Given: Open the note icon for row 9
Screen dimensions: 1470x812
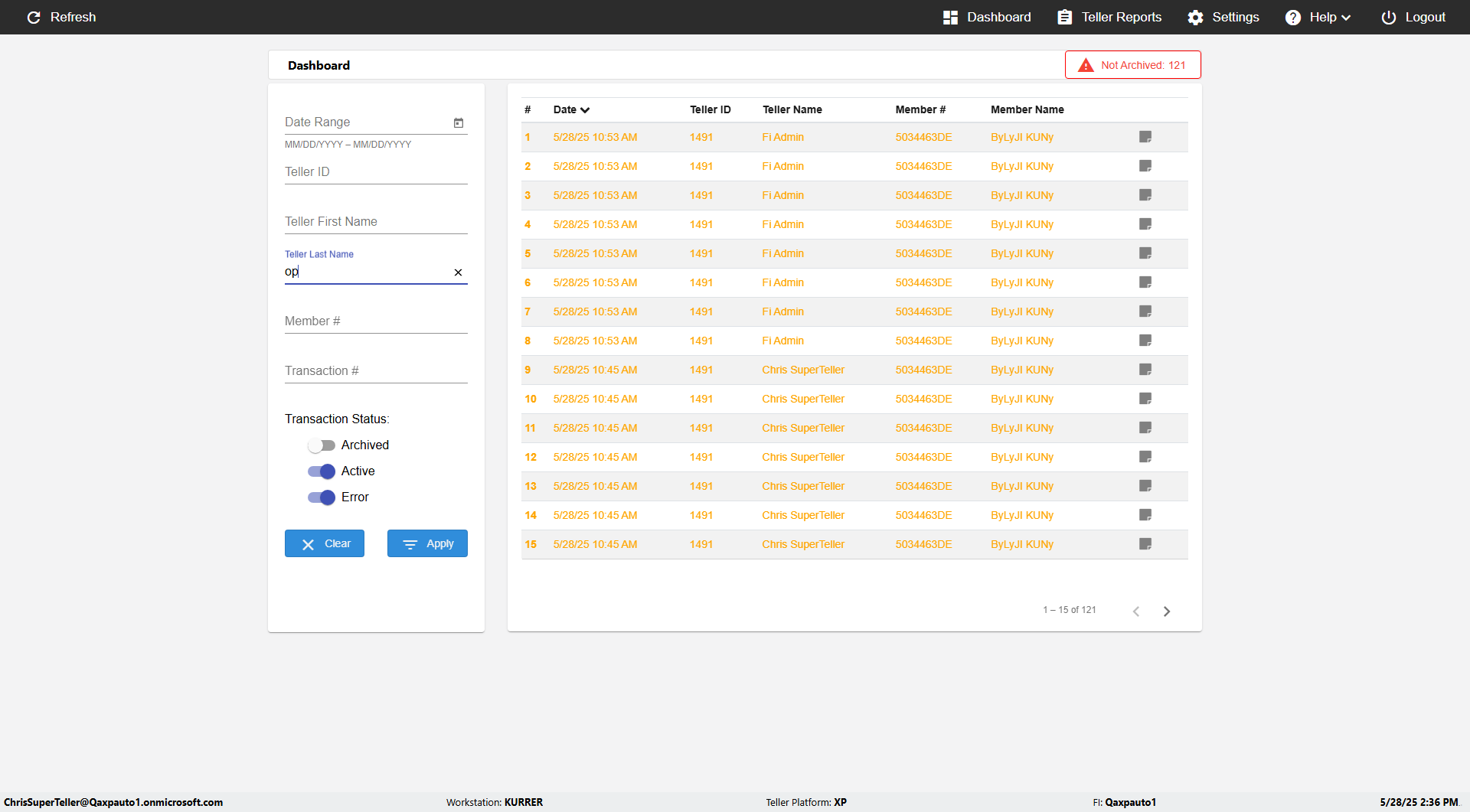Looking at the screenshot, I should (1145, 370).
